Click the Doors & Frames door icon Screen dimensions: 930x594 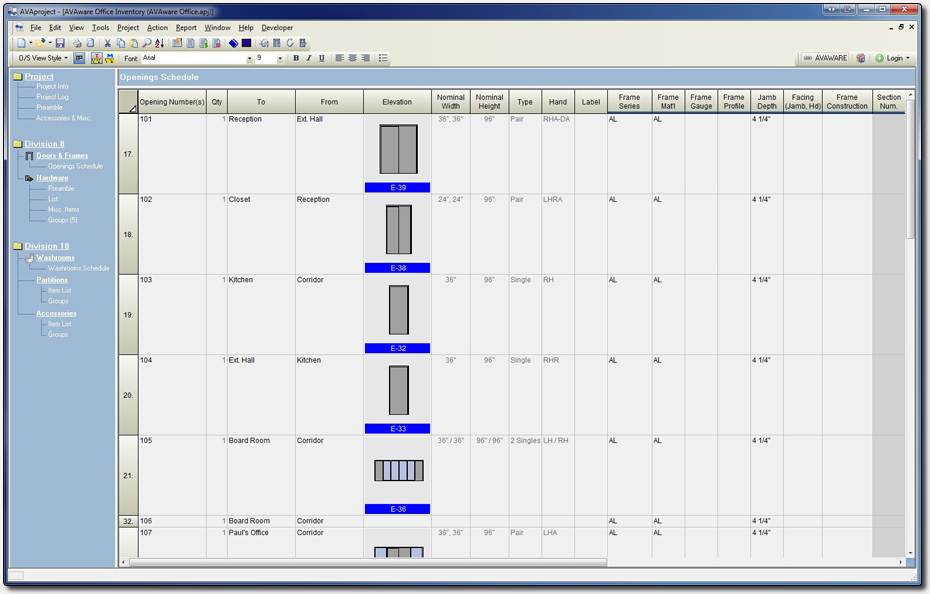click(29, 156)
